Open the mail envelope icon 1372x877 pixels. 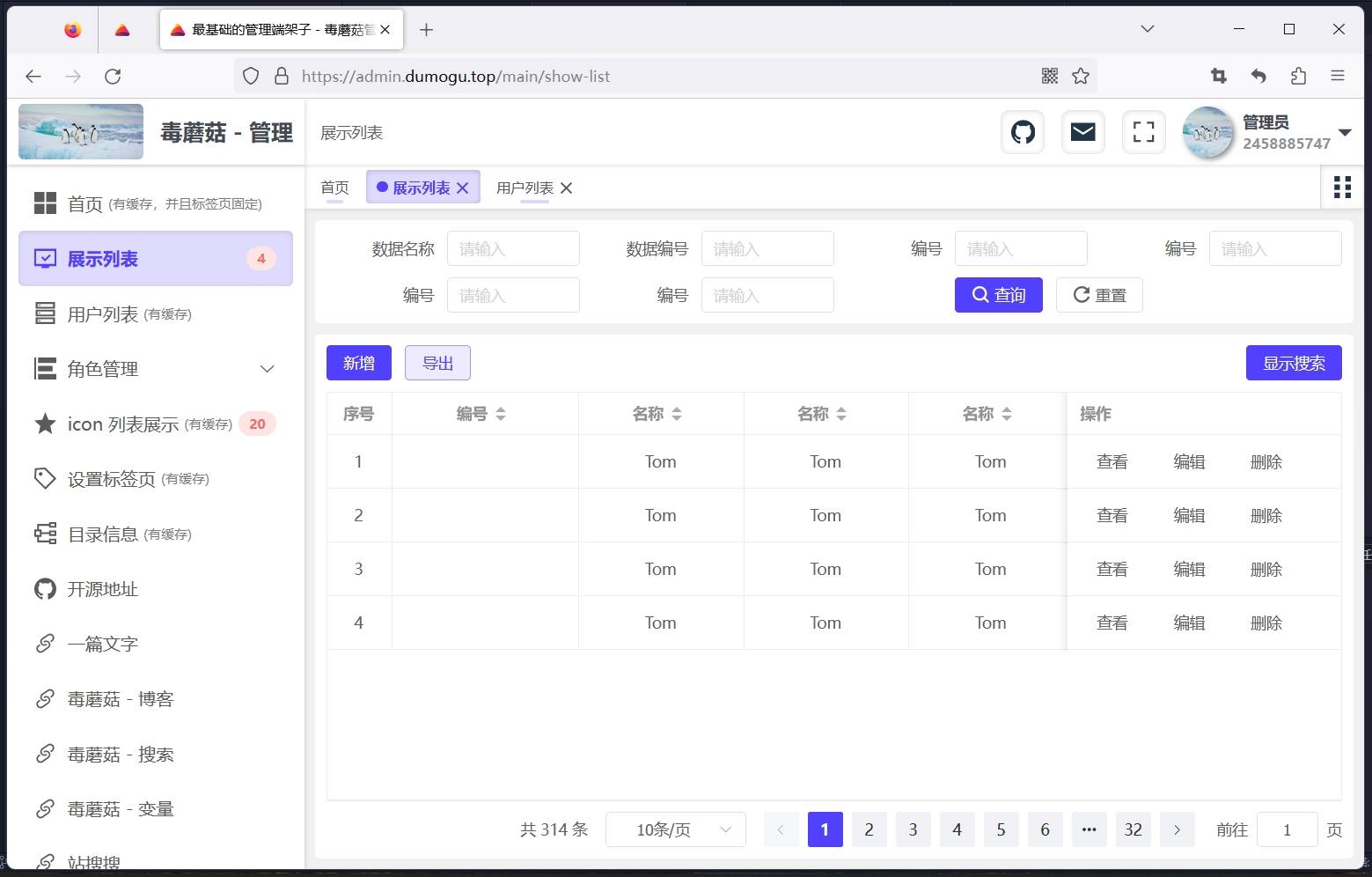[1082, 132]
